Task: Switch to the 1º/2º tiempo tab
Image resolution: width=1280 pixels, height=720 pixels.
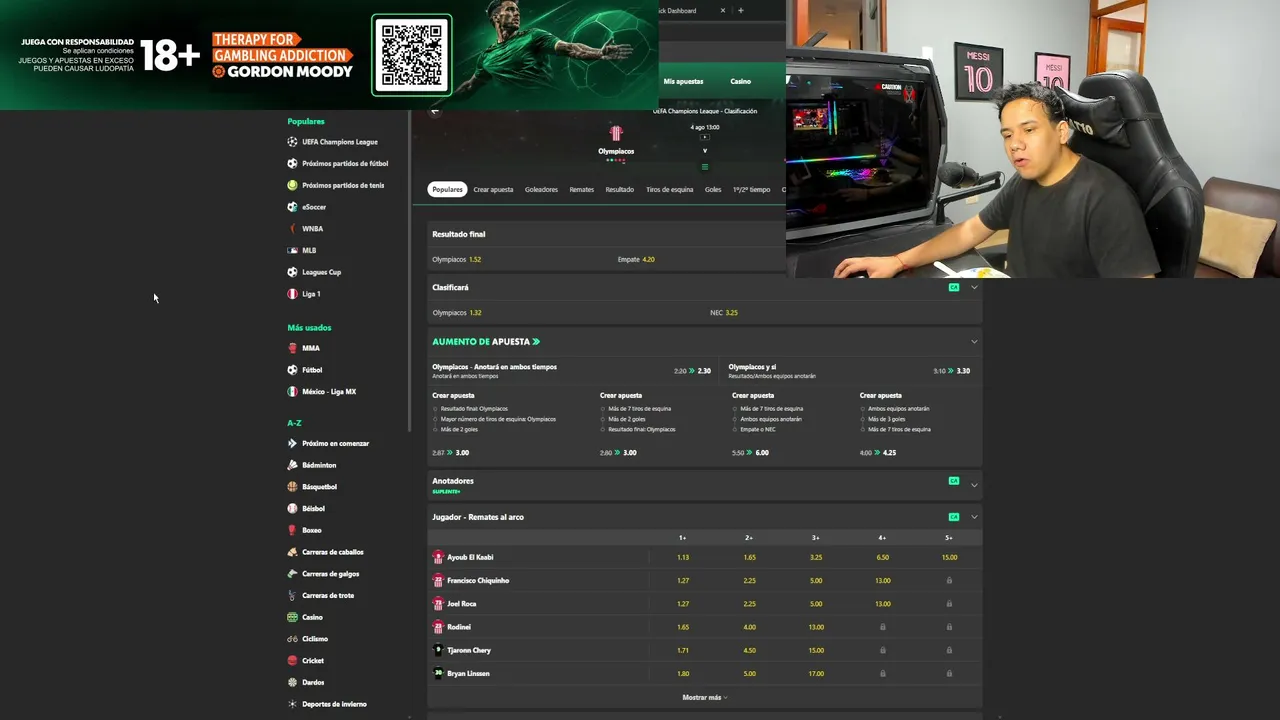Action: [751, 189]
